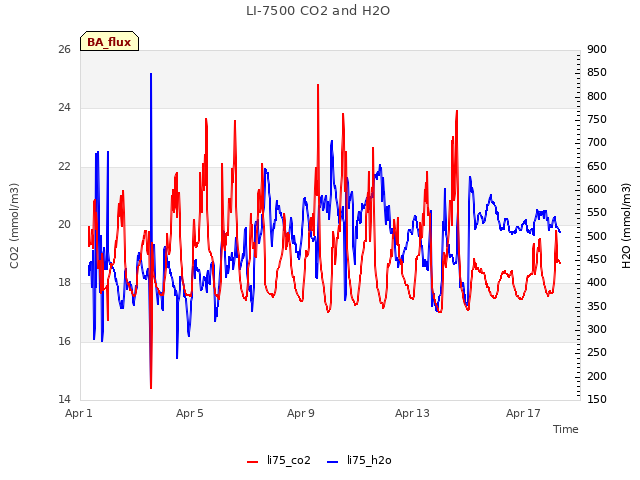The width and height of the screenshot is (640, 480).
Task: Click the 26 tick on CO2 axis
Action: point(64,49)
